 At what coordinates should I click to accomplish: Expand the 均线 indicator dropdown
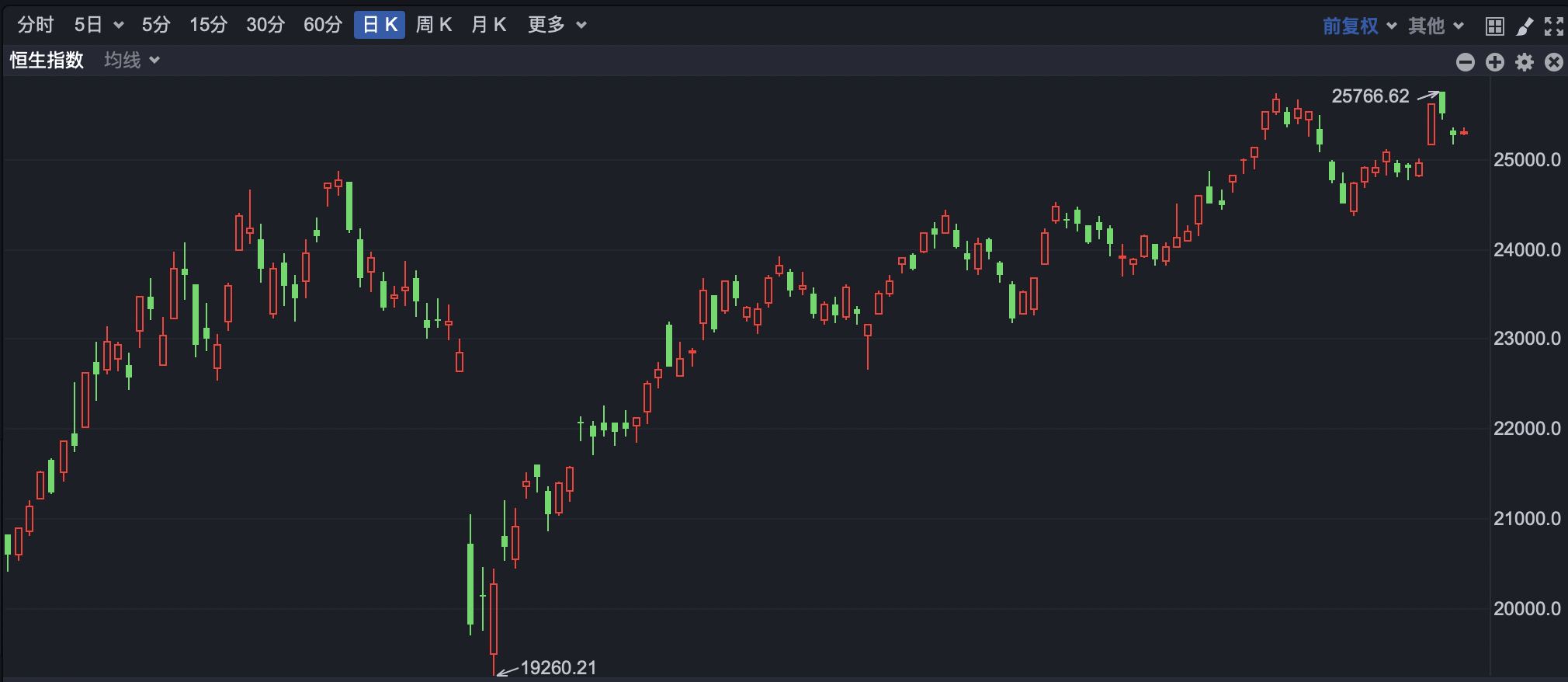pos(132,61)
